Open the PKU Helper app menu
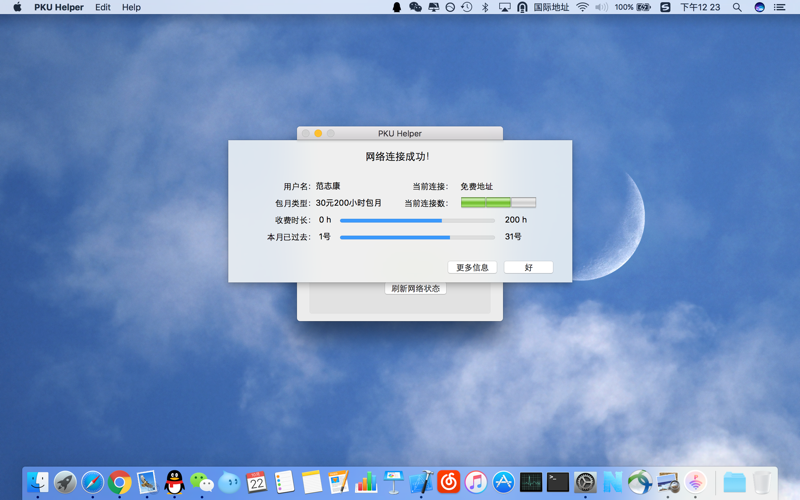The height and width of the screenshot is (500, 800). click(59, 7)
